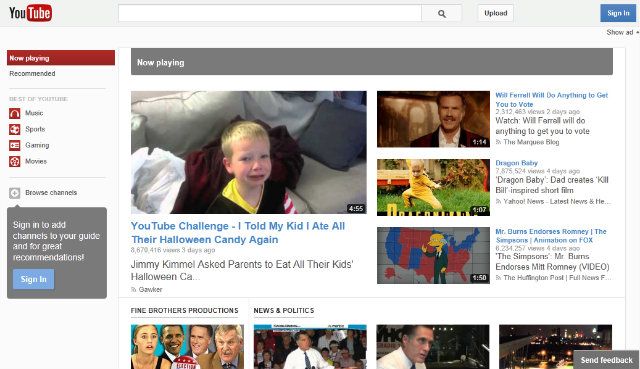Select Recommended in the sidebar
The width and height of the screenshot is (640, 369).
pyautogui.click(x=32, y=73)
